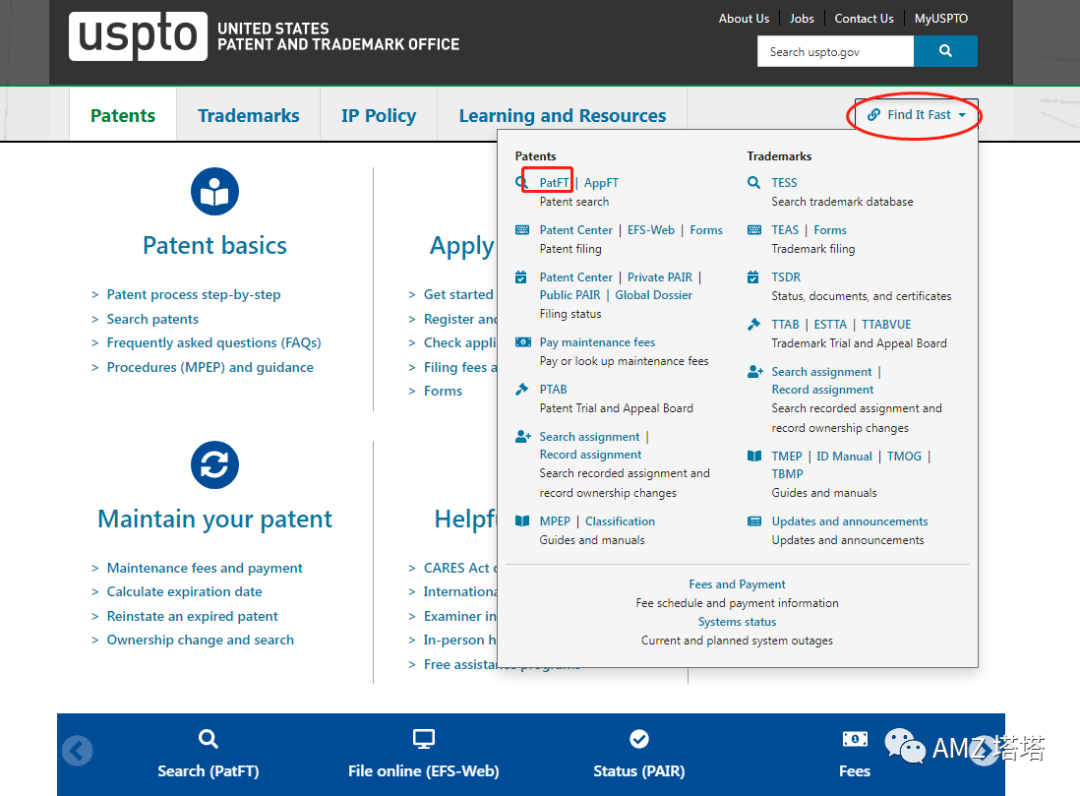Click person icon beside patents Search assignment
This screenshot has height=796, width=1080.
[523, 437]
